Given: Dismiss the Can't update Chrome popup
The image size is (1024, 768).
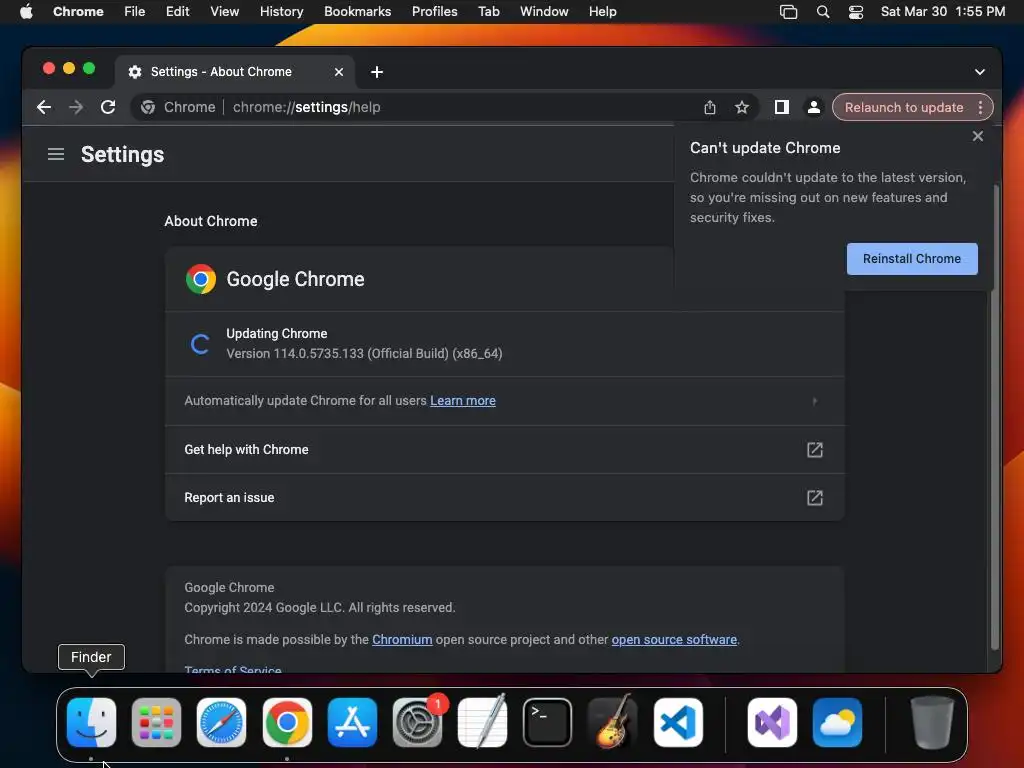Looking at the screenshot, I should (x=977, y=136).
